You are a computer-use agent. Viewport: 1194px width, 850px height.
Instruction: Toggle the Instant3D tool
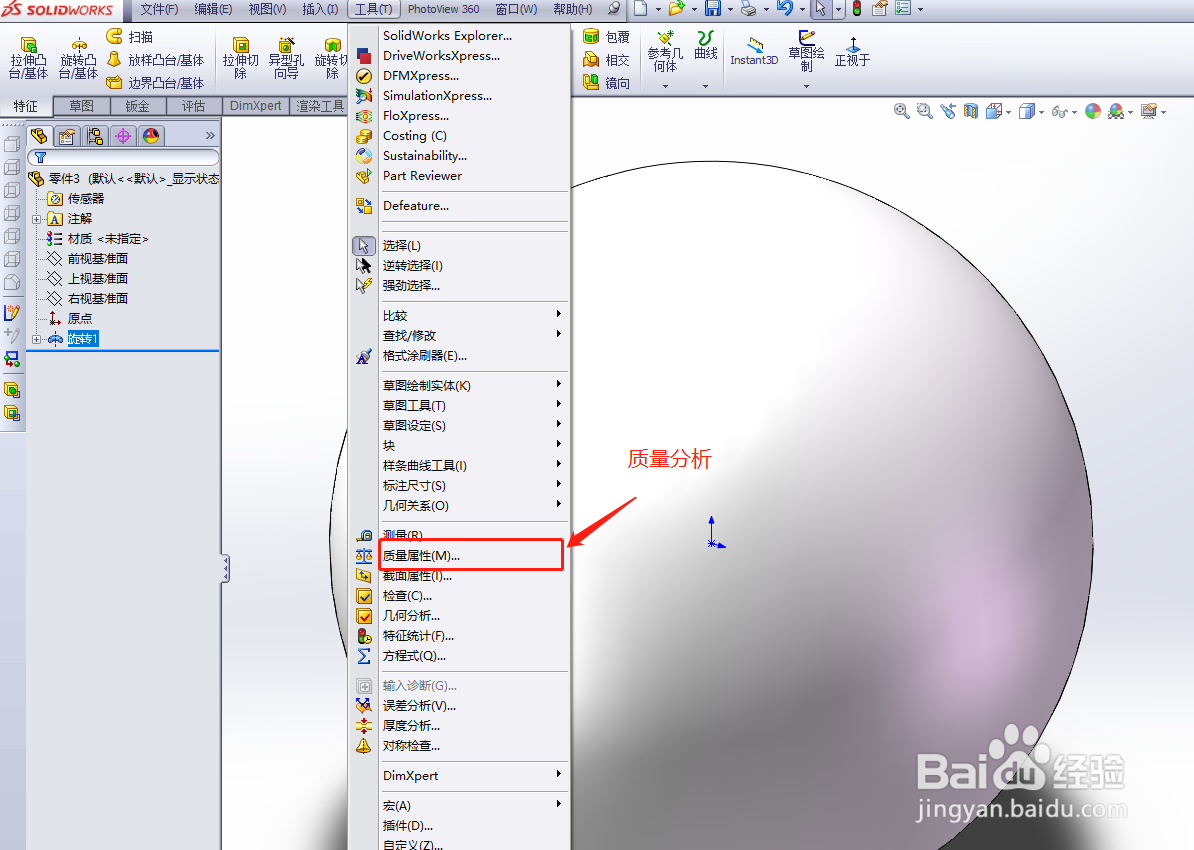click(x=754, y=52)
